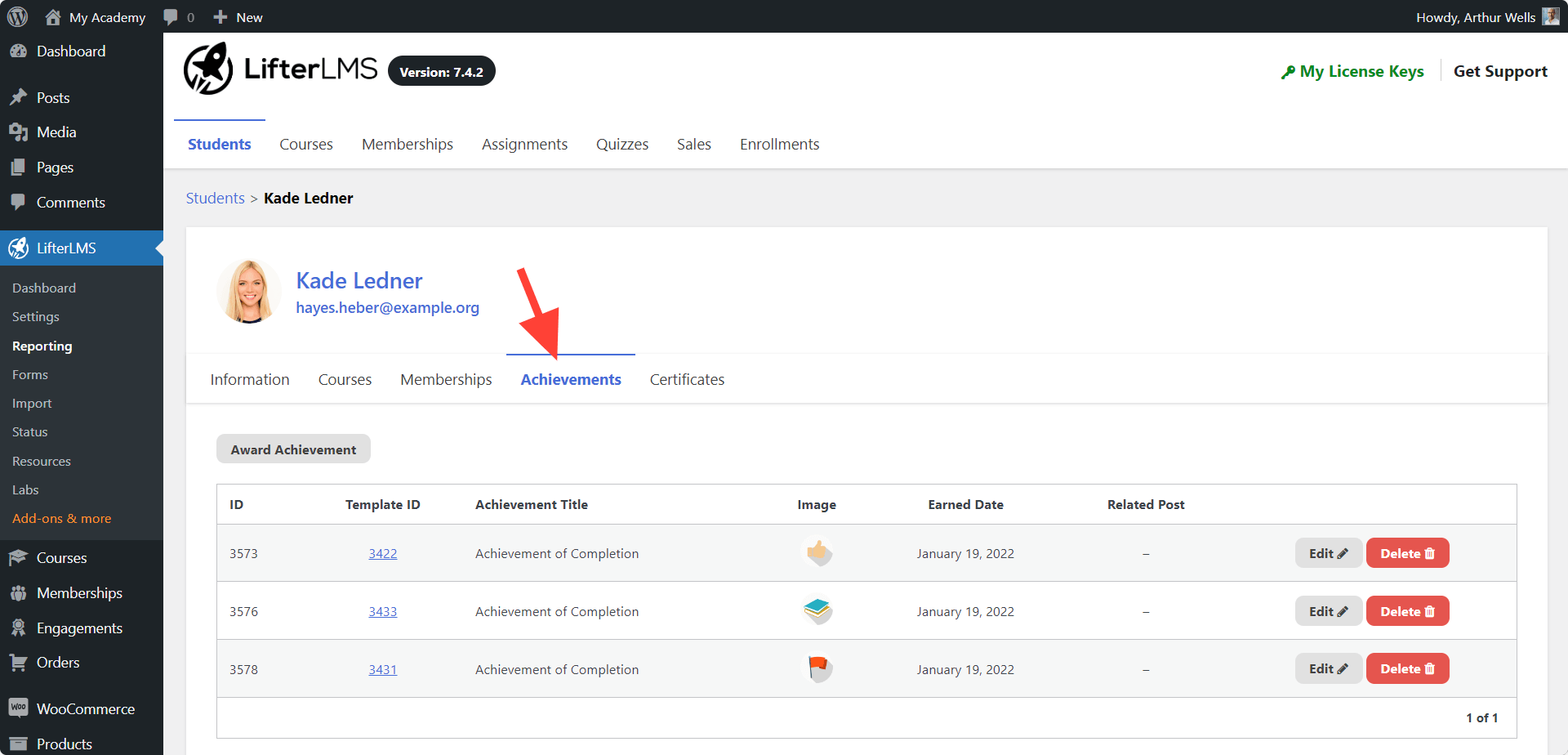Delete achievement 3576
The width and height of the screenshot is (1568, 755).
1407,611
